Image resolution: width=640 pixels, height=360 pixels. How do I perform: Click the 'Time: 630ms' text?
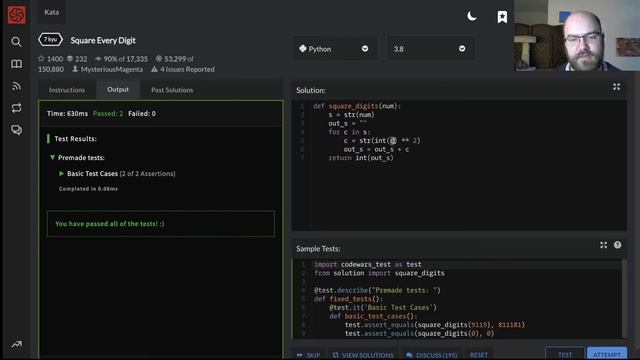(x=67, y=113)
